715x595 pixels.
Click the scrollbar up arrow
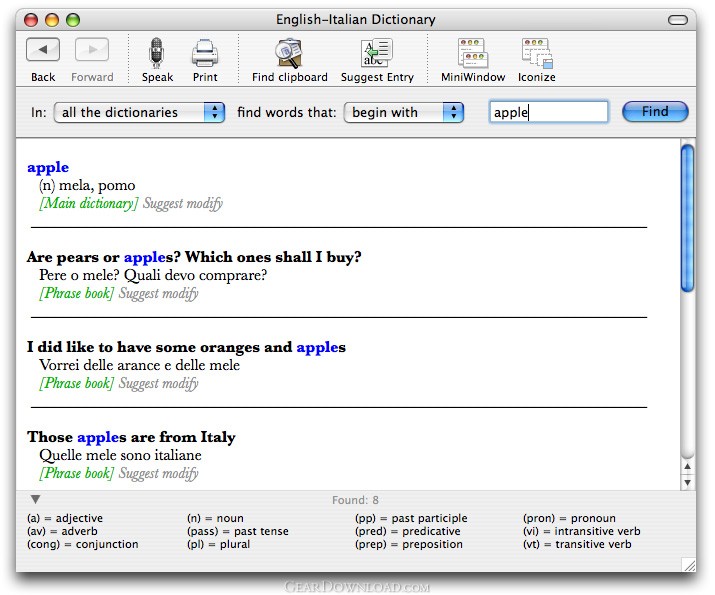coord(687,466)
